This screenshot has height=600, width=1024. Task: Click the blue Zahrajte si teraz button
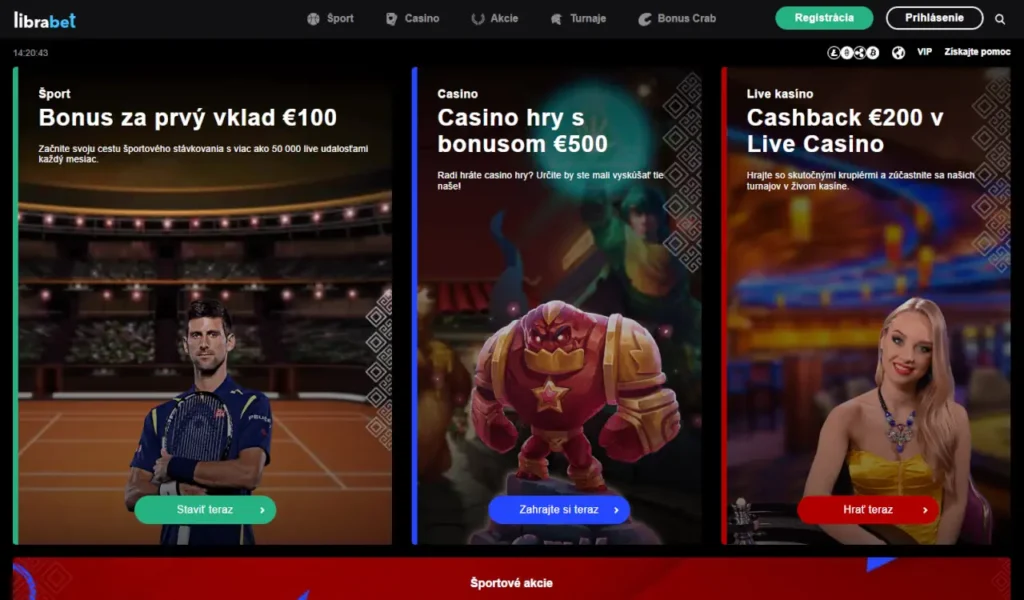pos(559,509)
